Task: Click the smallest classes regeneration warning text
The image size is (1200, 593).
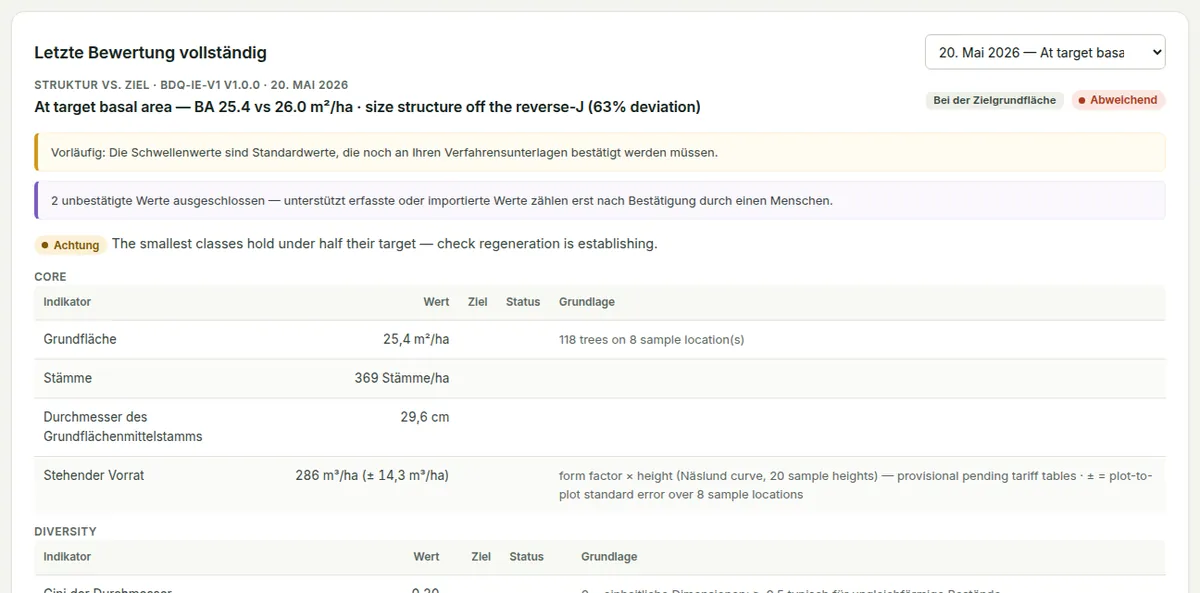Action: click(385, 244)
